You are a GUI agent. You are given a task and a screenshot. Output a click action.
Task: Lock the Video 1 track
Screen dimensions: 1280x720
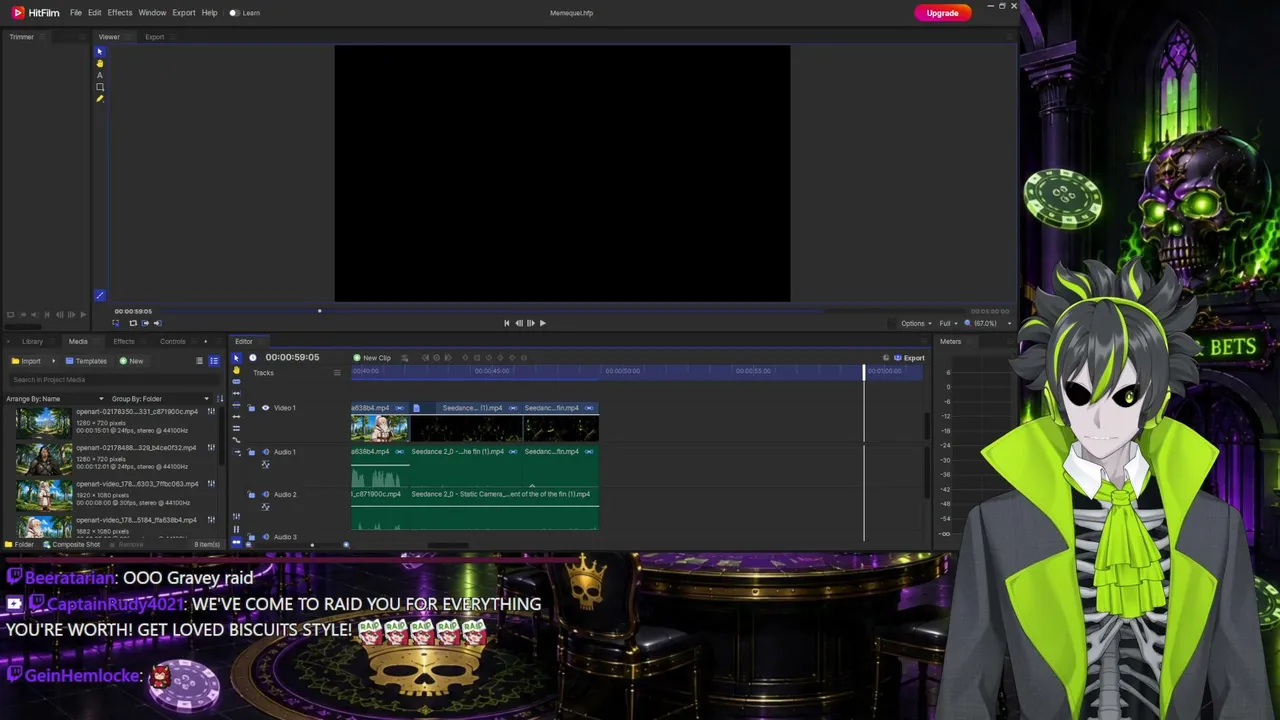click(252, 408)
